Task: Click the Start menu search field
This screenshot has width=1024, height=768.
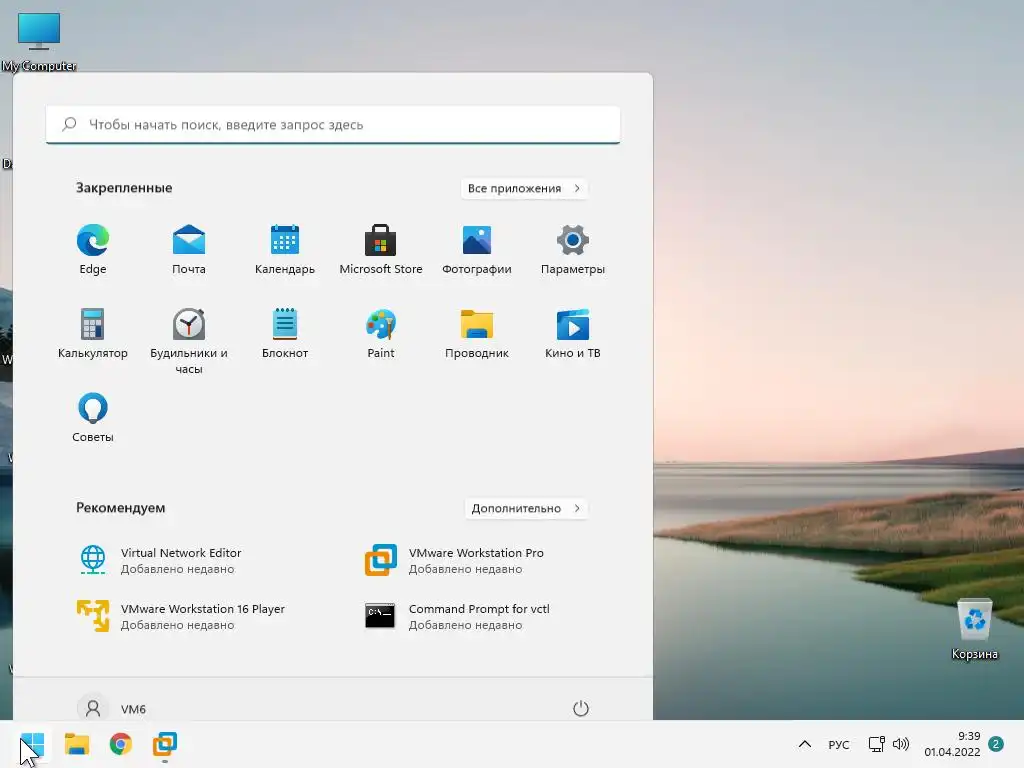Action: (333, 124)
